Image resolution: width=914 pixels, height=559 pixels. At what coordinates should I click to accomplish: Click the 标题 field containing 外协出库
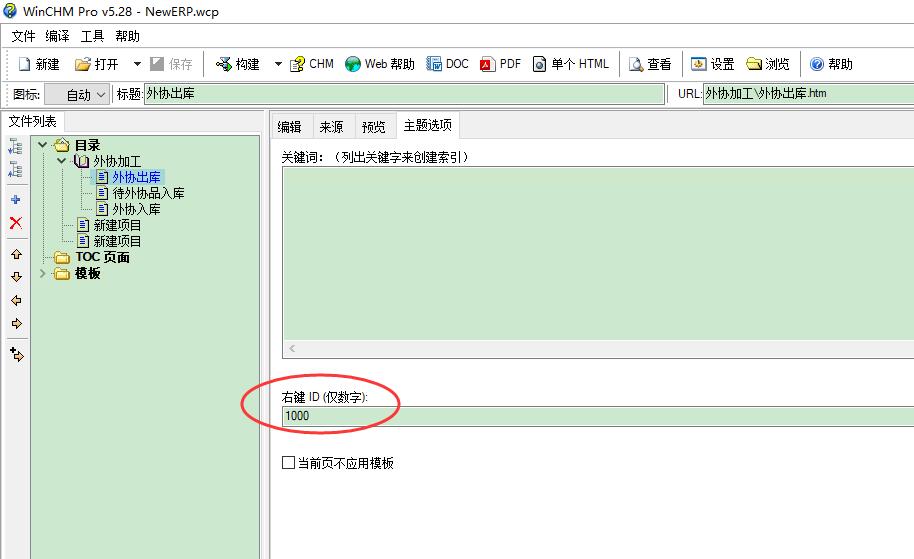tap(404, 94)
